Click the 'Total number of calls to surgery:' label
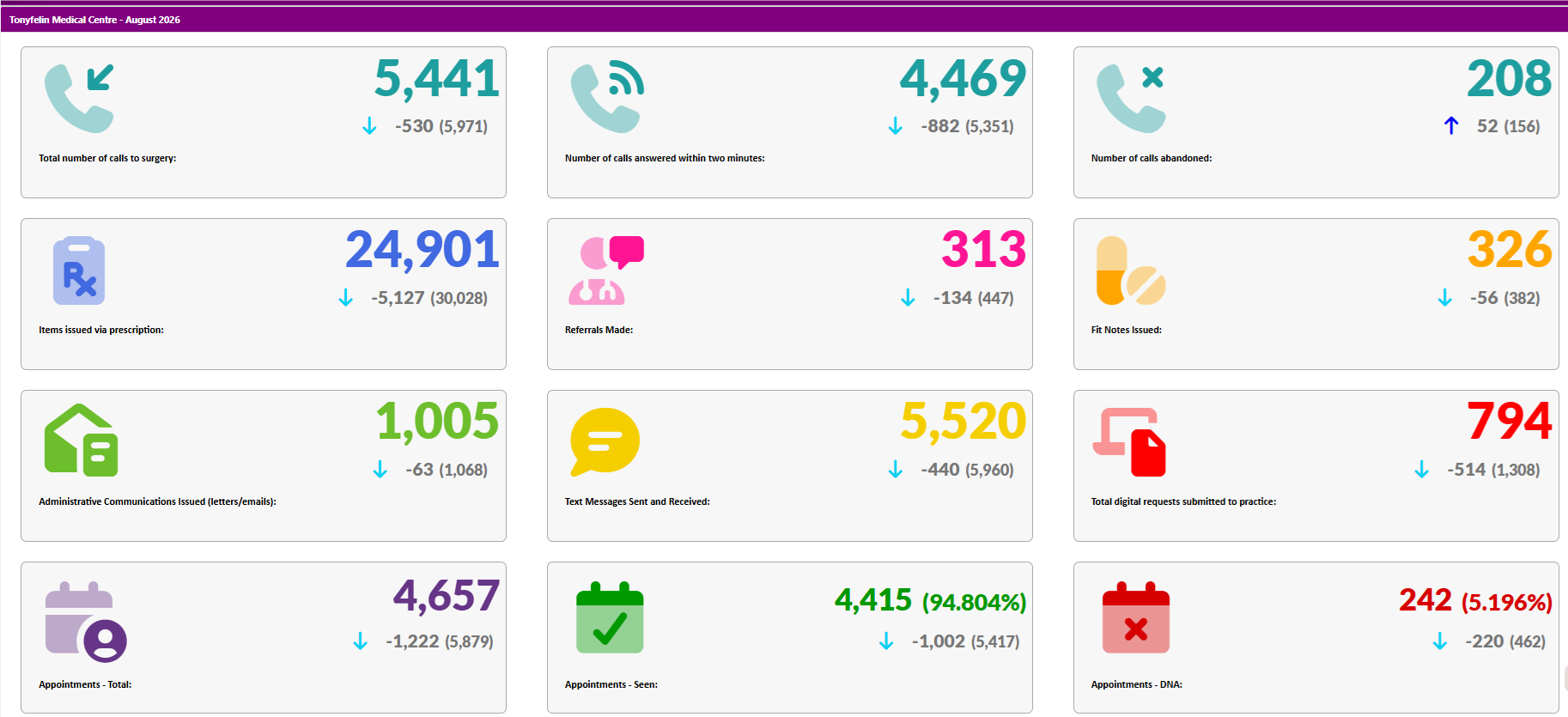The image size is (1568, 717). [107, 158]
